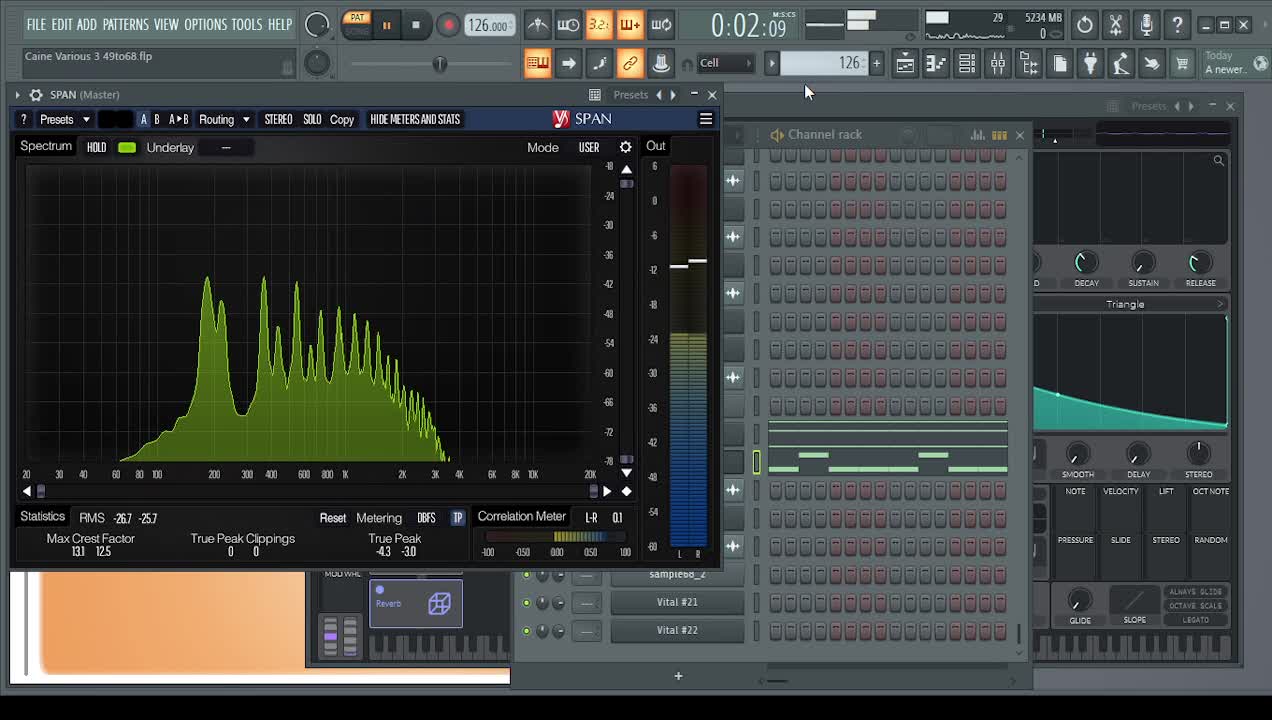
Task: Reset statistics with the Reset button
Action: 333,518
